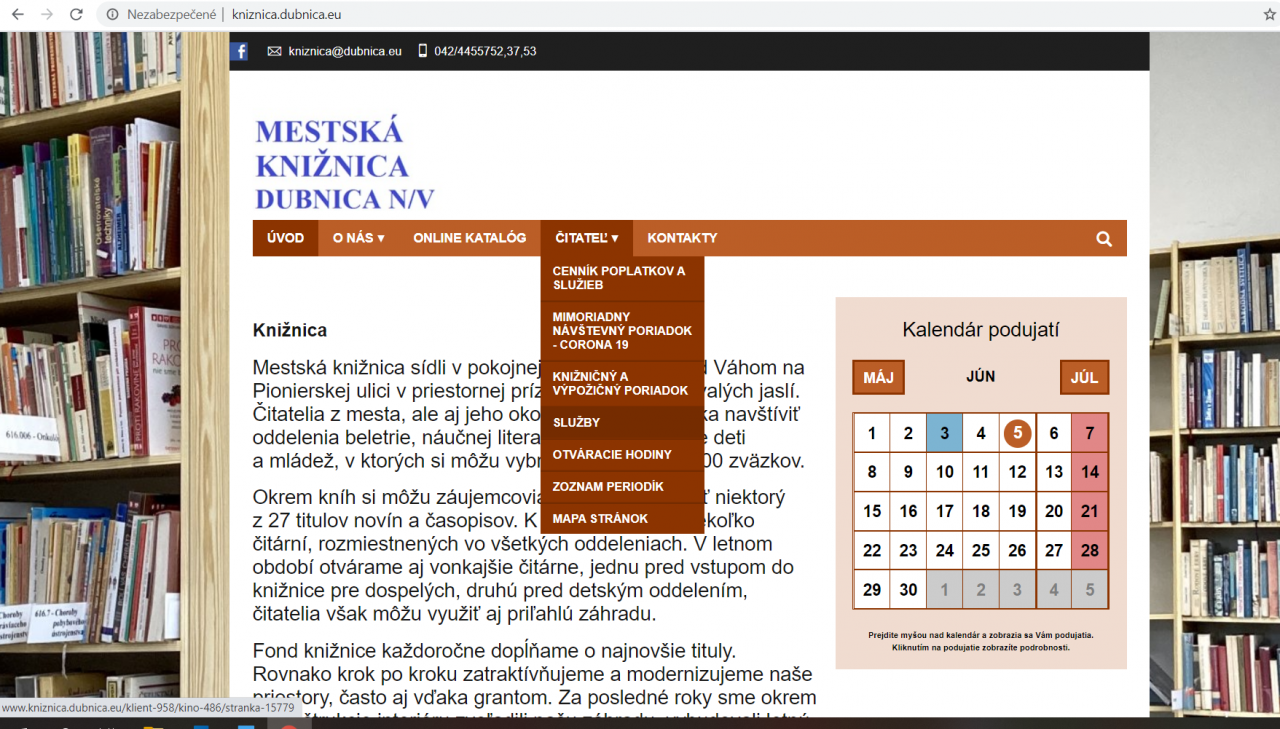
Task: Click day 12 in the calendar
Action: click(1017, 472)
